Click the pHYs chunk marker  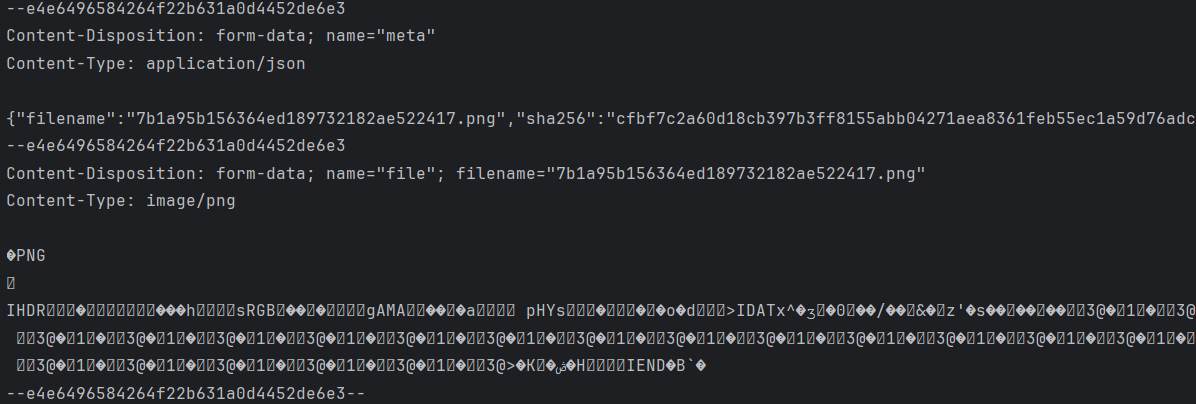click(x=545, y=310)
